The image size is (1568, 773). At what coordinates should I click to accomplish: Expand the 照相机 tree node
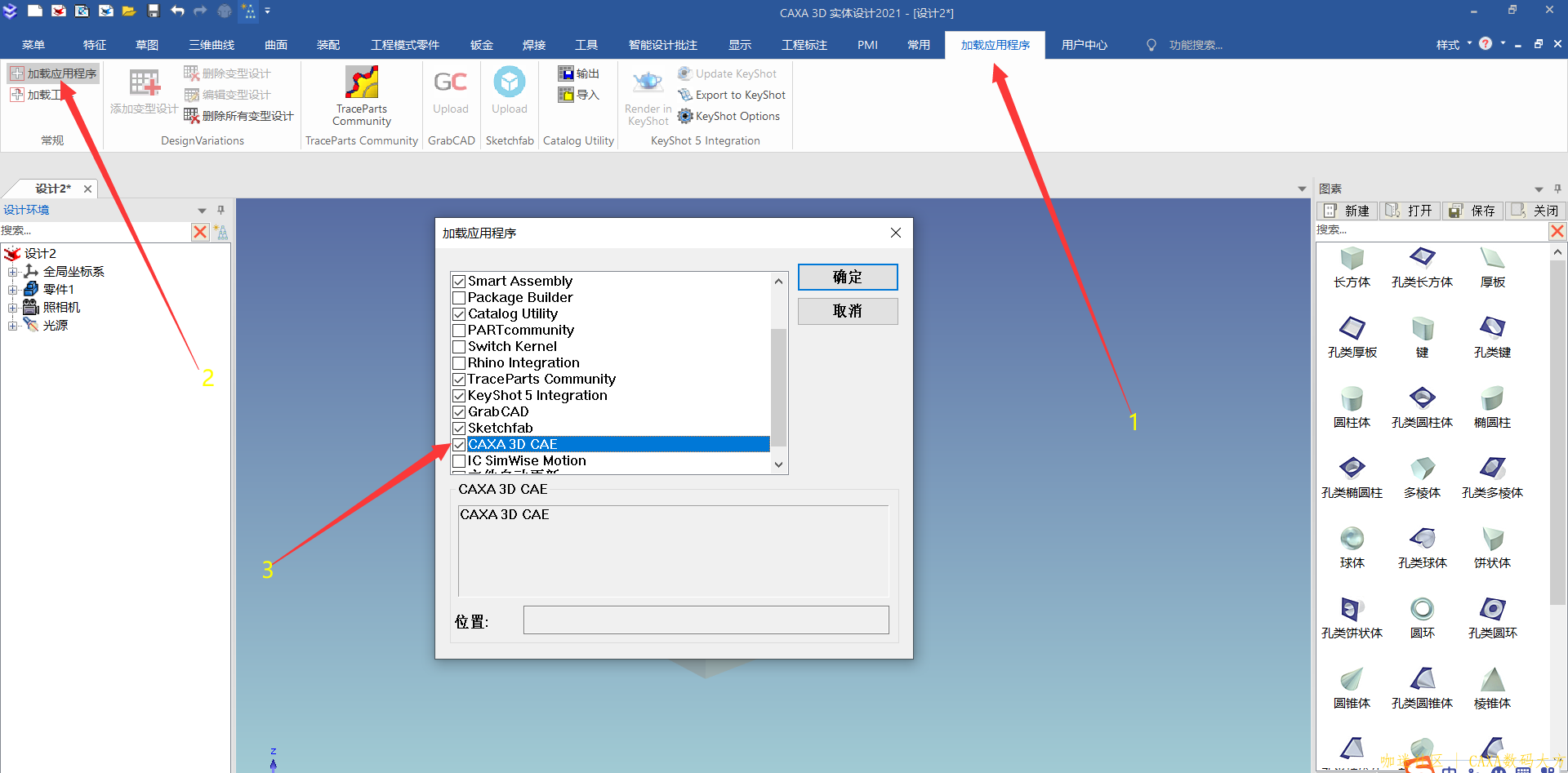(x=12, y=308)
